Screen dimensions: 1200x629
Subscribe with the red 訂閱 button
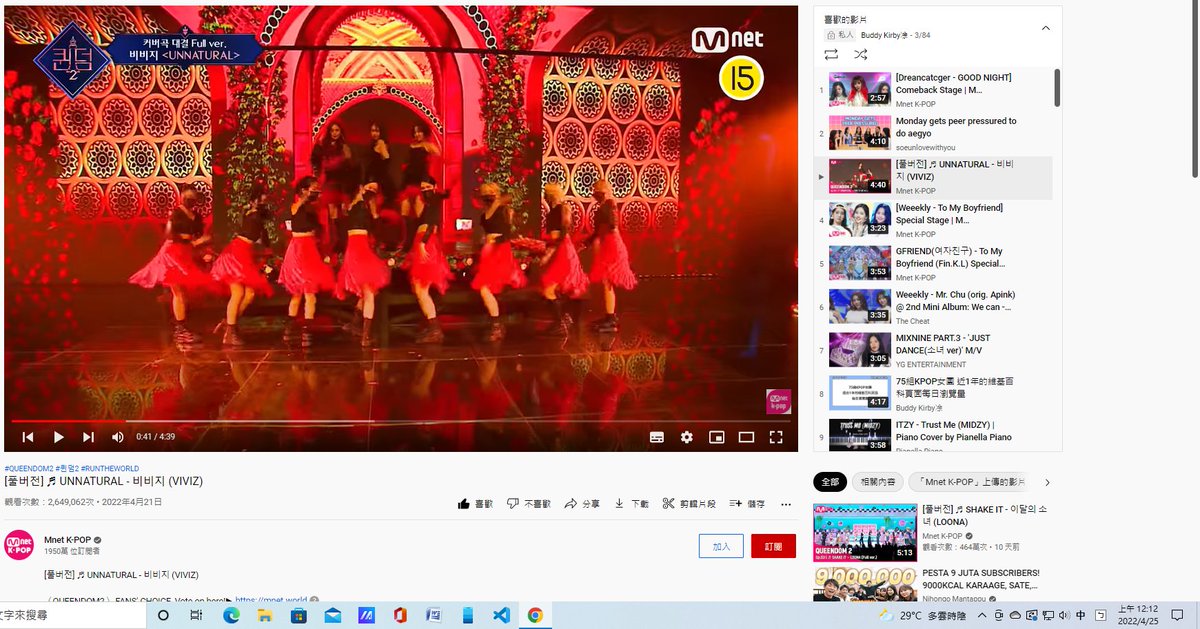coord(773,546)
